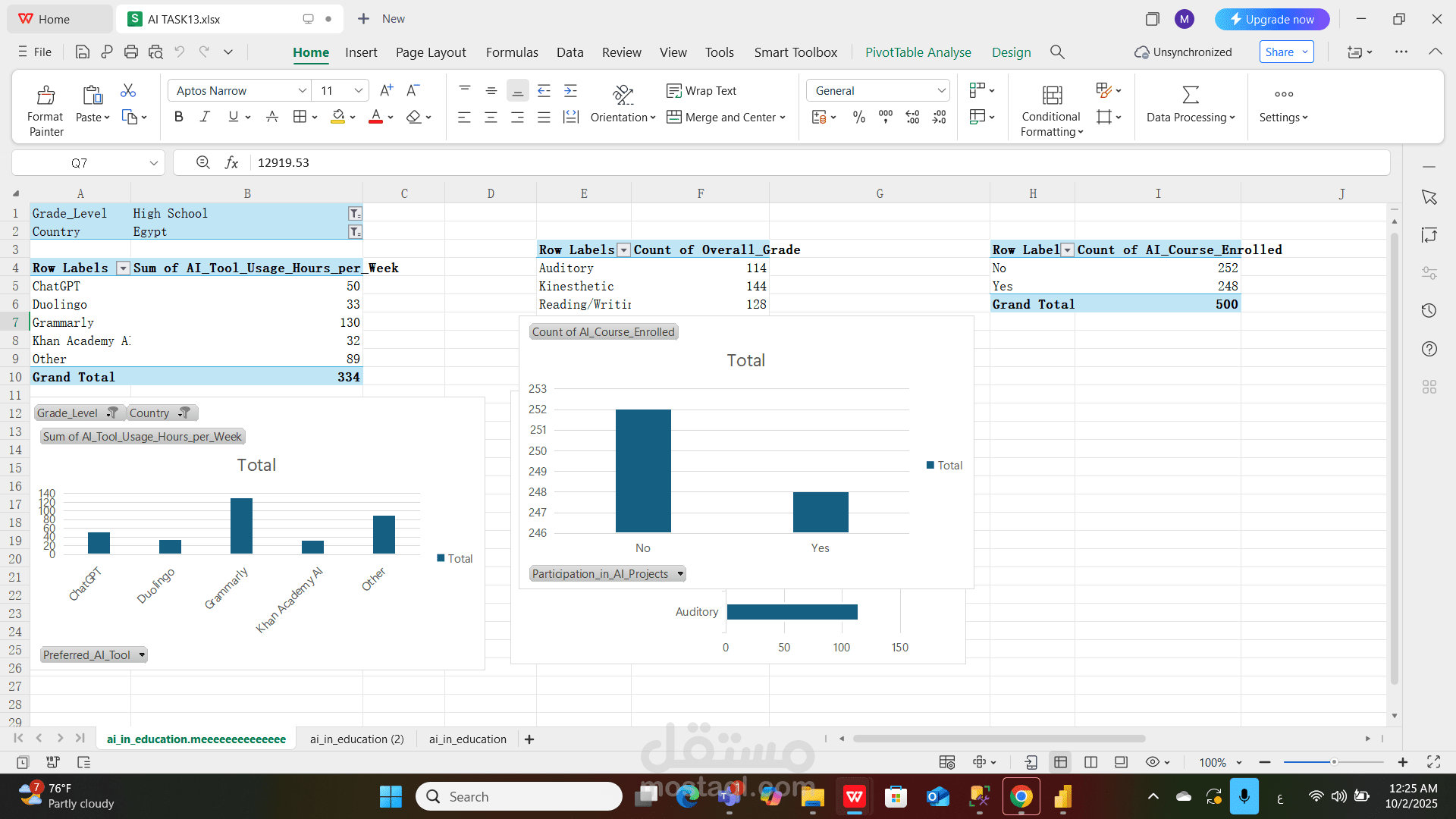Add a new sheet with the plus button
The width and height of the screenshot is (1456, 819).
[x=529, y=739]
